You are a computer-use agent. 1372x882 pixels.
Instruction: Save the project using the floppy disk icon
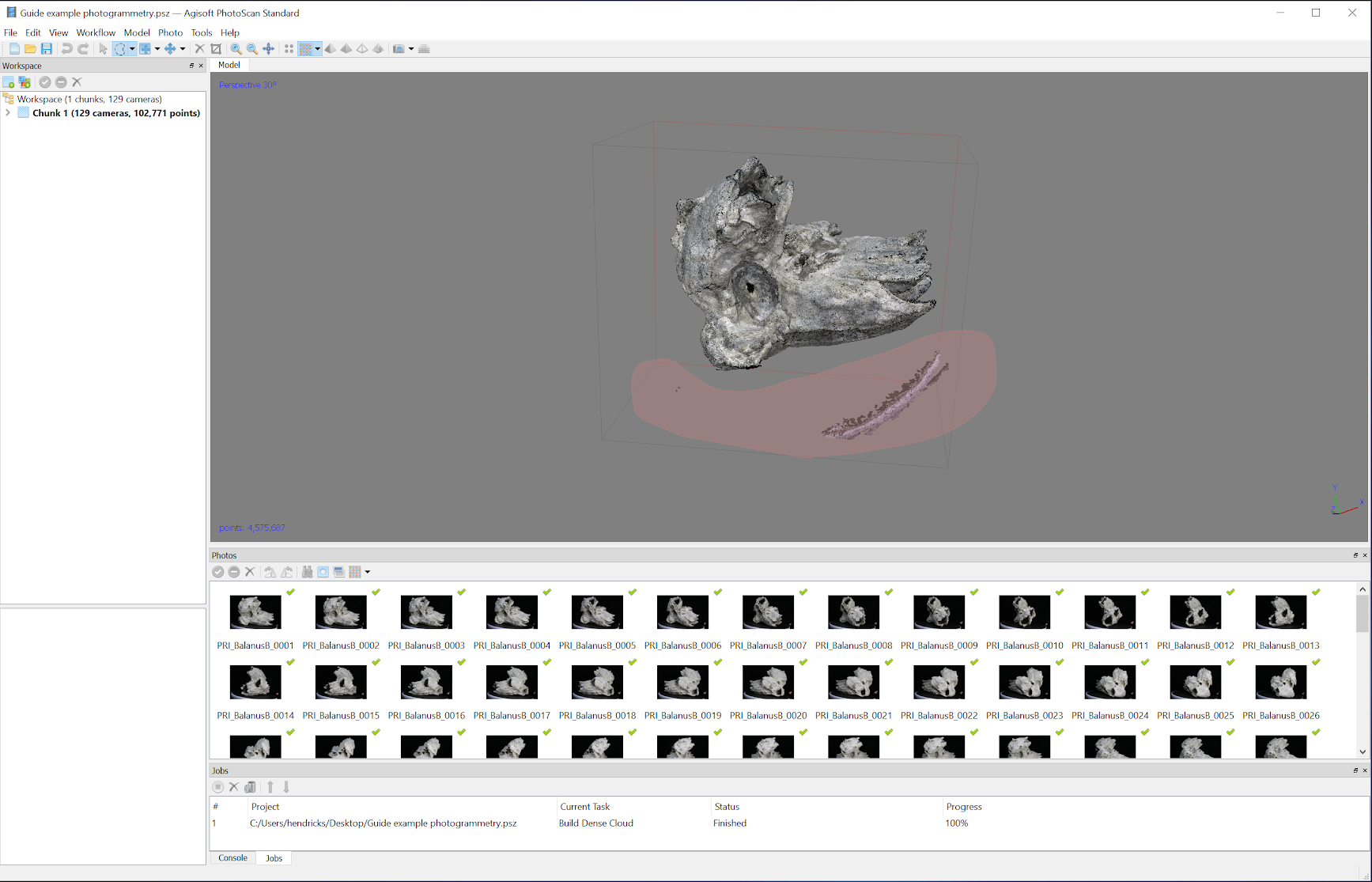(47, 49)
